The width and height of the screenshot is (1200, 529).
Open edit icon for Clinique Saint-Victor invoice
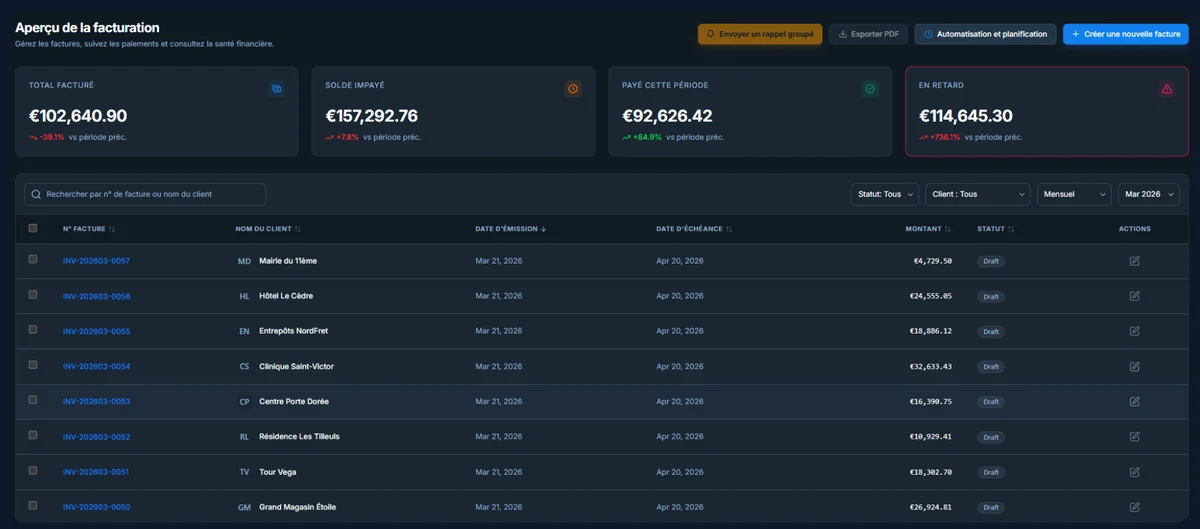[1134, 366]
